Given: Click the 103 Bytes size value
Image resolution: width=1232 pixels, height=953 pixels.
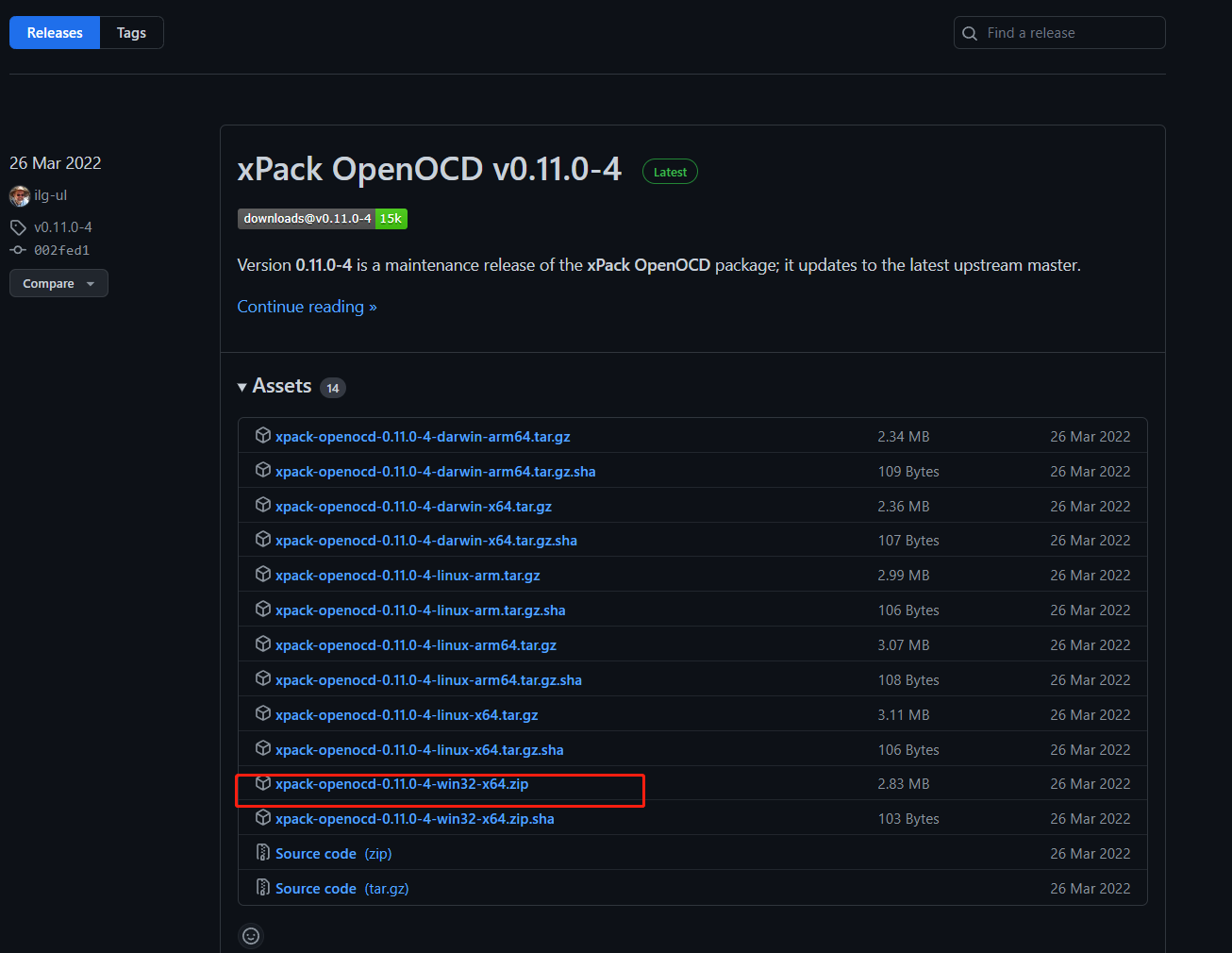Looking at the screenshot, I should pos(908,819).
